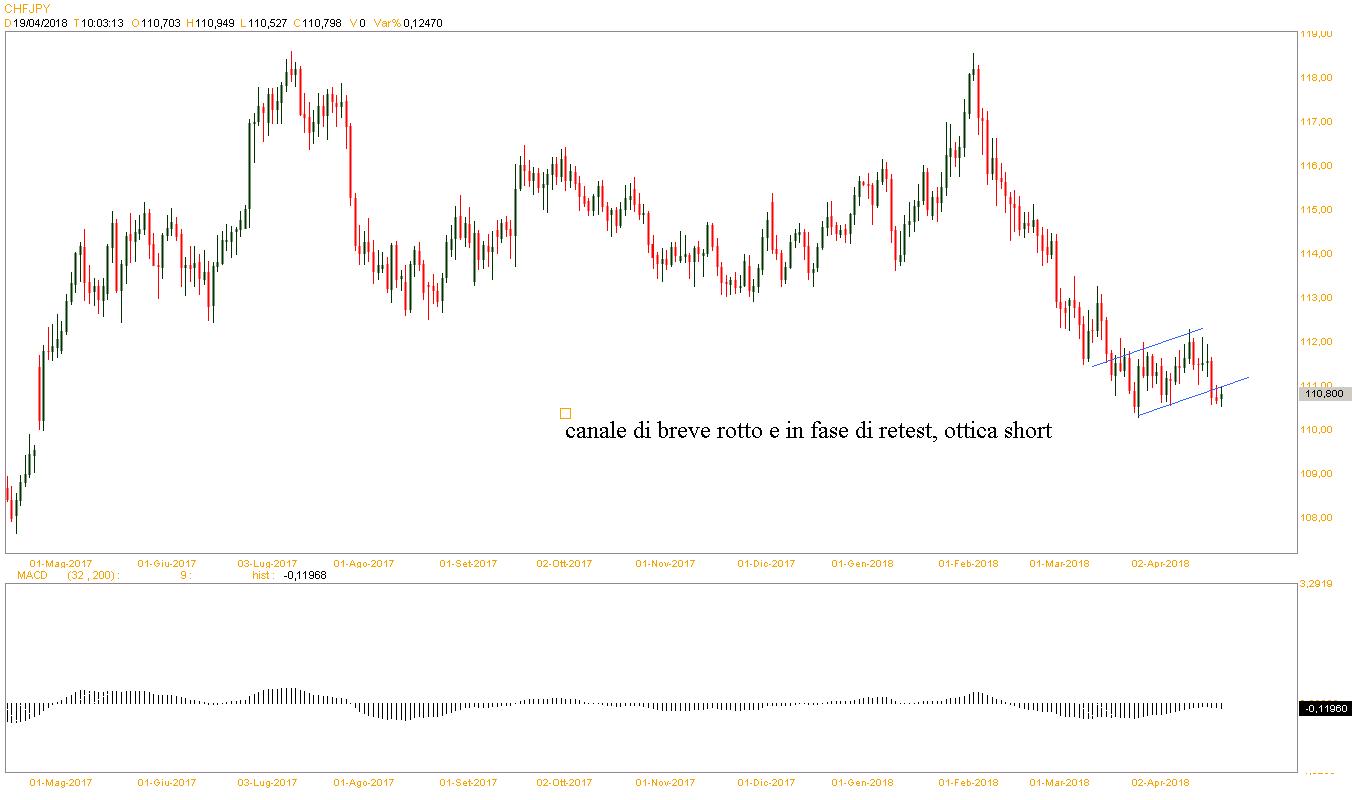Screen dimensions: 1352x800
Task: Click the MACD indicator label
Action: click(x=34, y=576)
